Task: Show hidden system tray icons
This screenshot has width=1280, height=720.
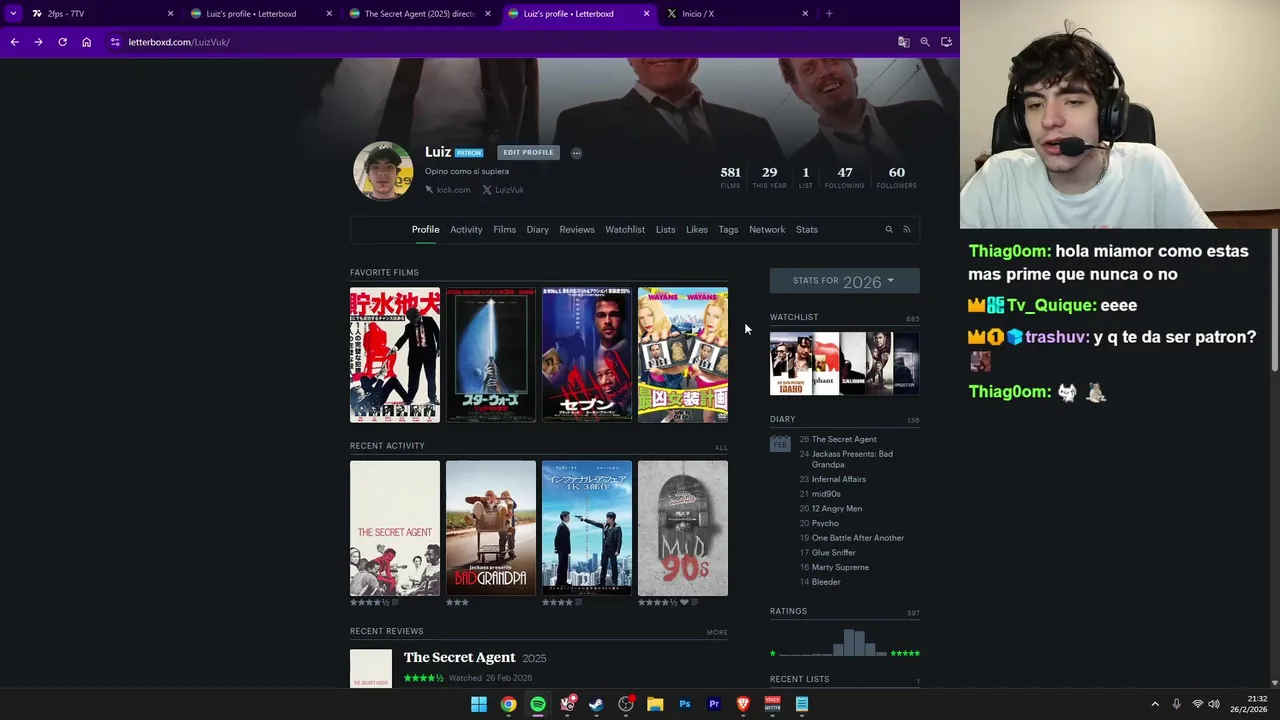Action: (1155, 704)
